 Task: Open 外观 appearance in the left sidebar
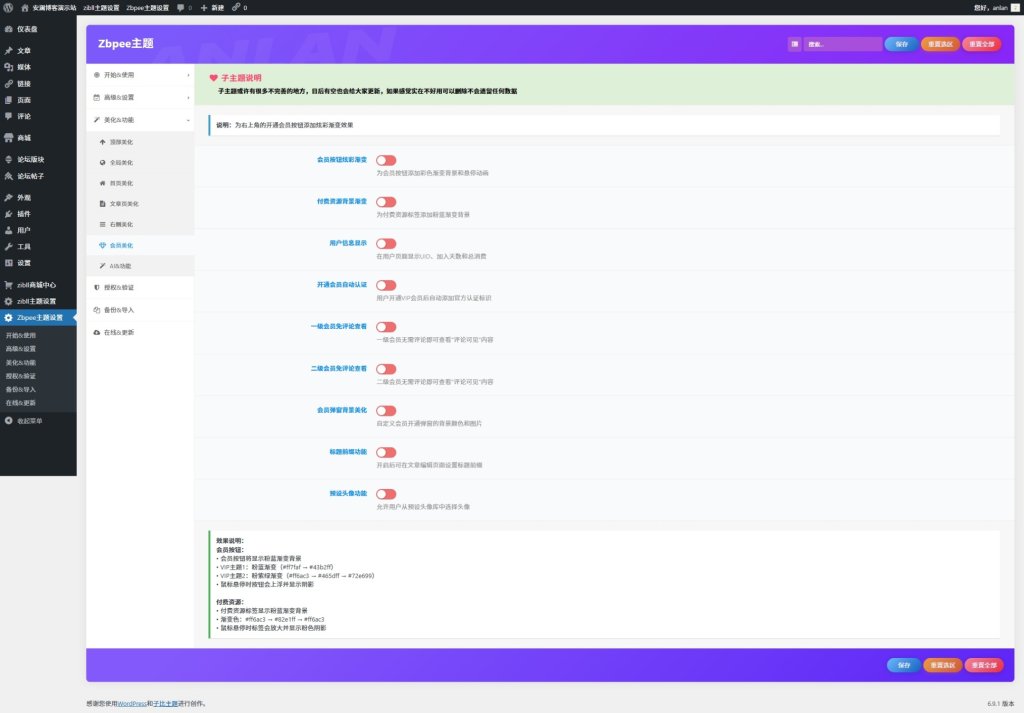pos(23,198)
